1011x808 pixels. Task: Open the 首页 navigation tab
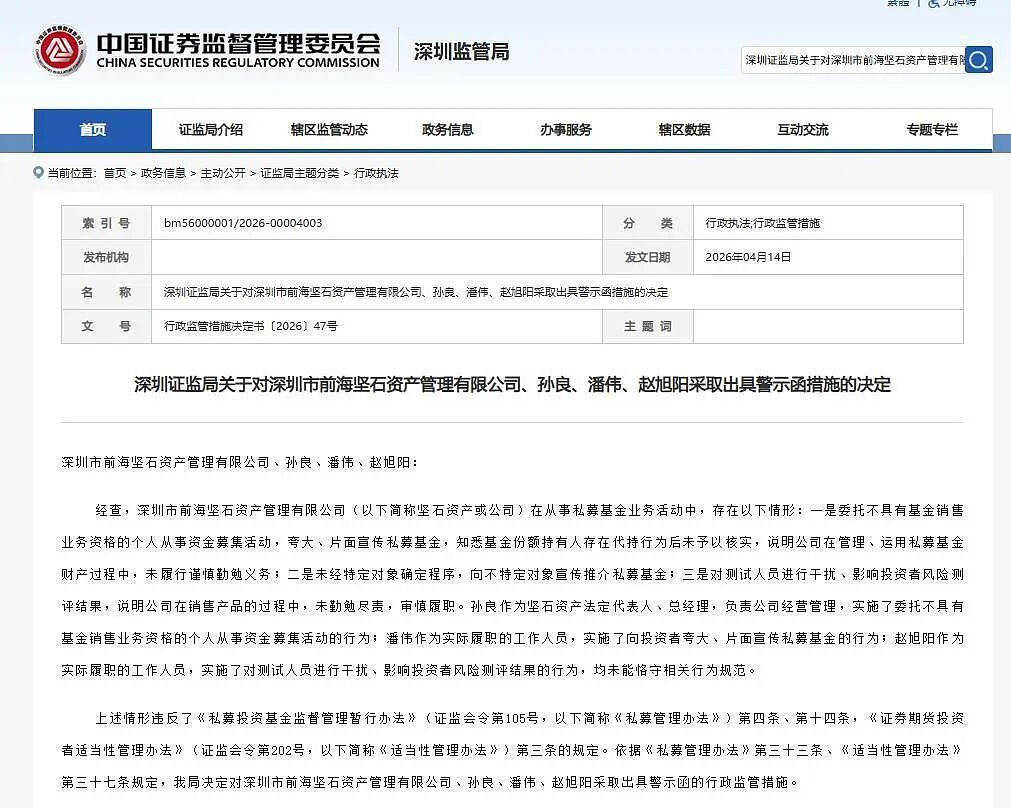click(x=93, y=130)
